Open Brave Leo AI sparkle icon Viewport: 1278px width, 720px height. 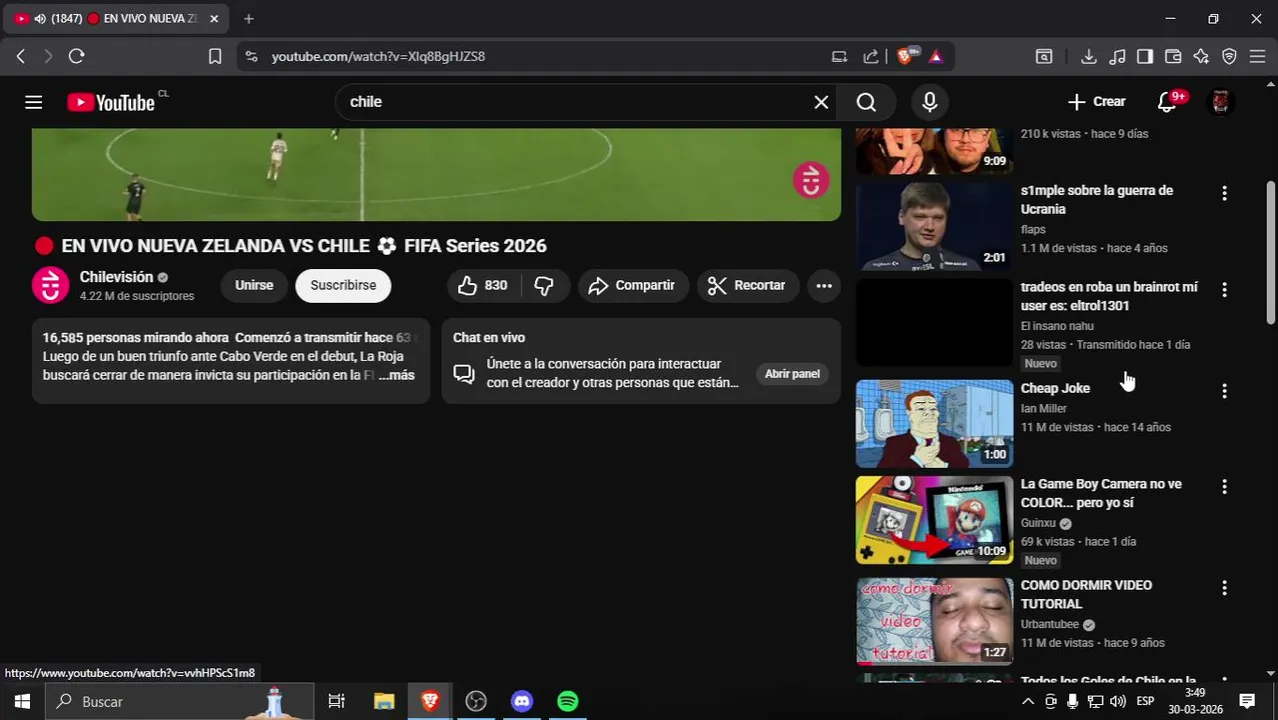(1201, 56)
